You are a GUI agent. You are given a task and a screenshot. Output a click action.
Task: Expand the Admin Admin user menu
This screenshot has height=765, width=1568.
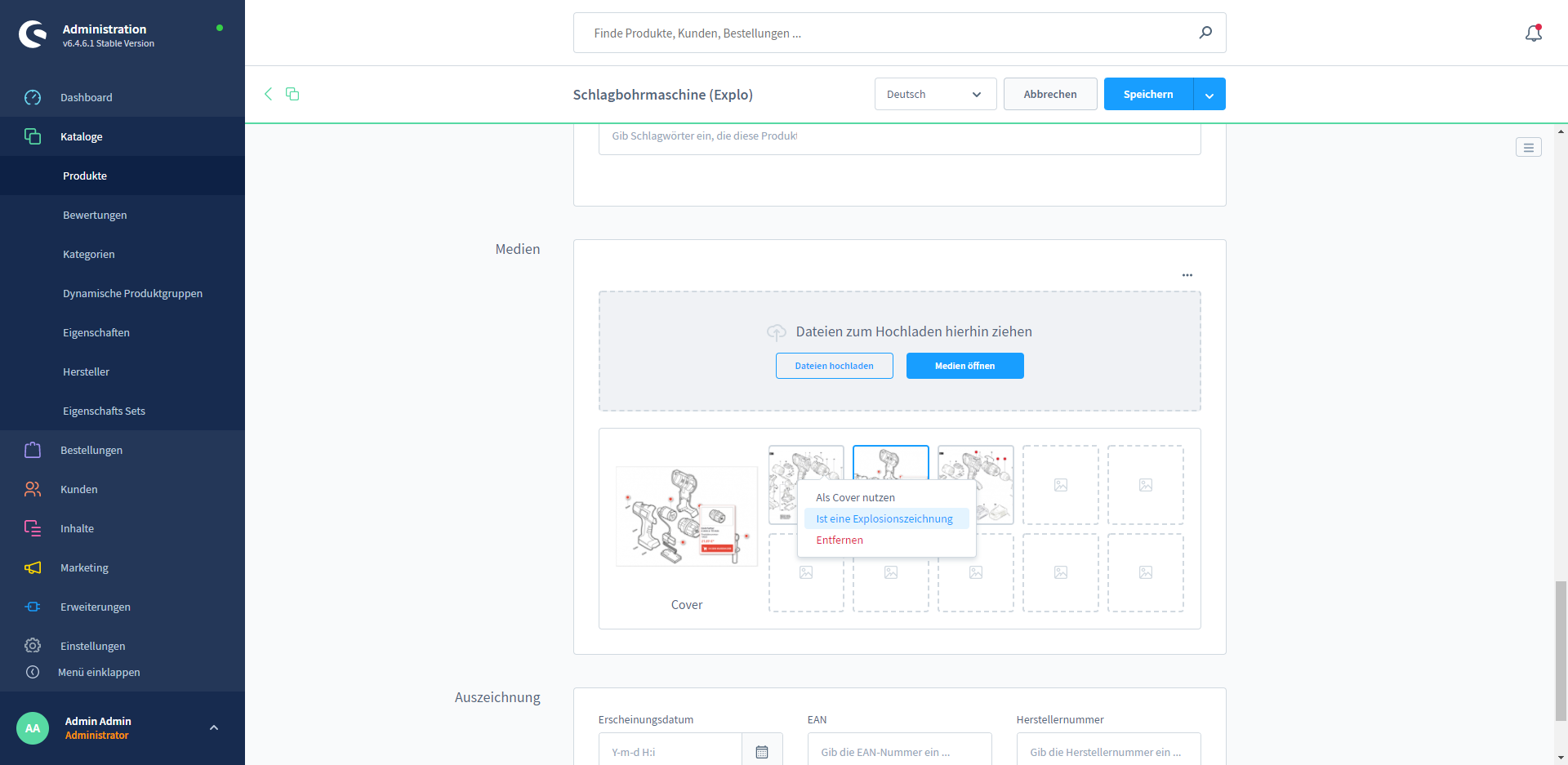pyautogui.click(x=214, y=727)
